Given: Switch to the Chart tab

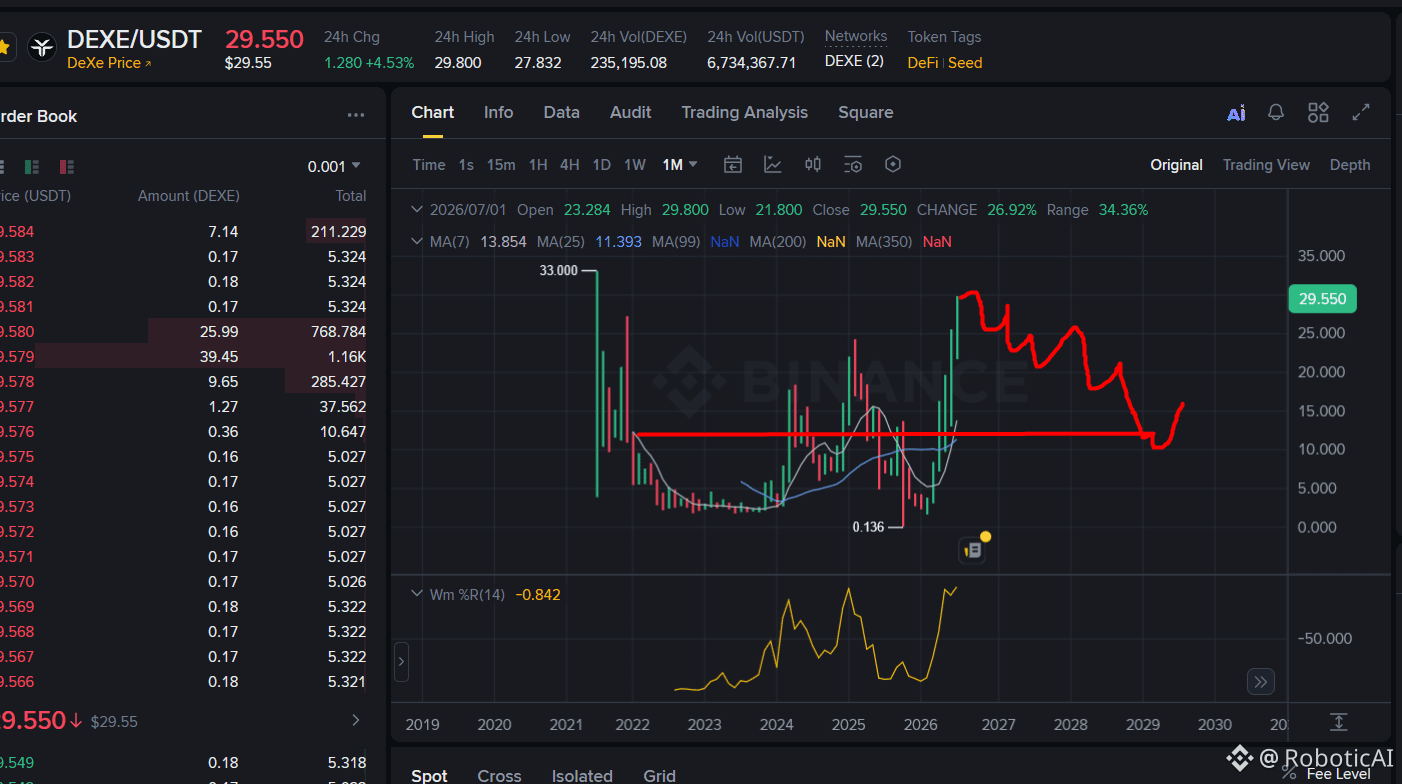Looking at the screenshot, I should [432, 113].
